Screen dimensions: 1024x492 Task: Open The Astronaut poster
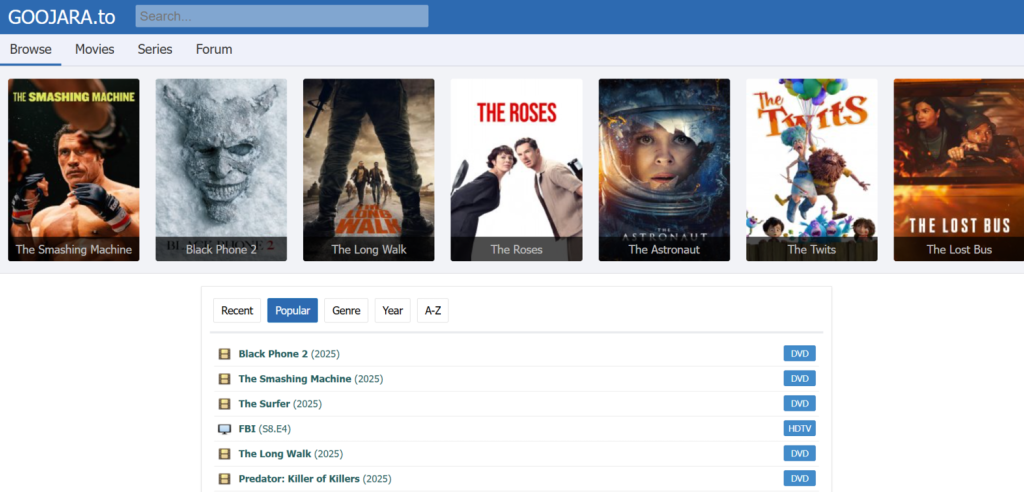(664, 170)
